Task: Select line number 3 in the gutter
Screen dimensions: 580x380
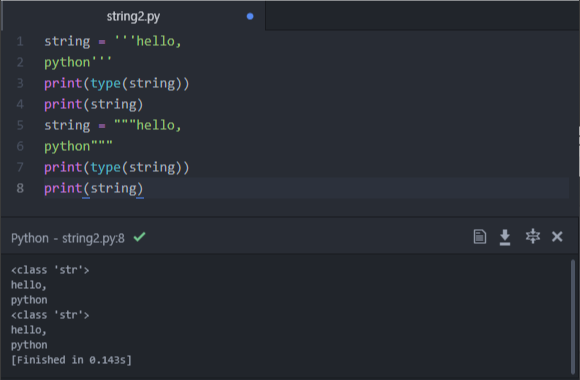Action: click(20, 83)
